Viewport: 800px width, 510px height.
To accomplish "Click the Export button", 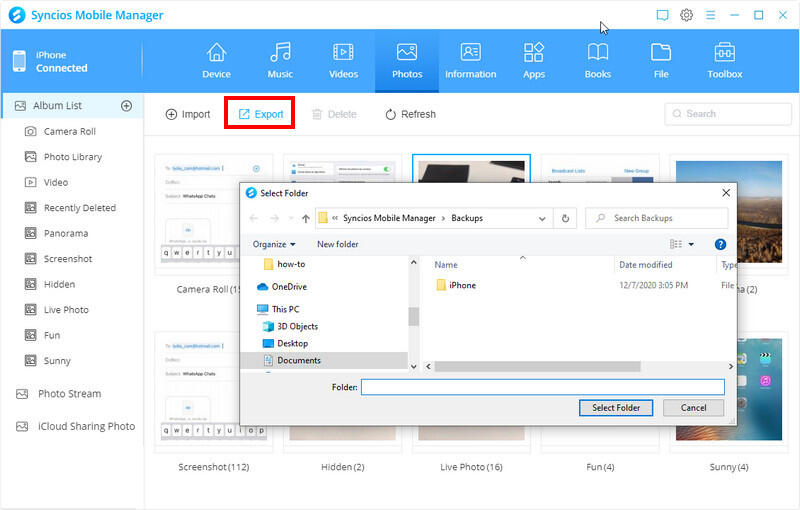I will 261,114.
